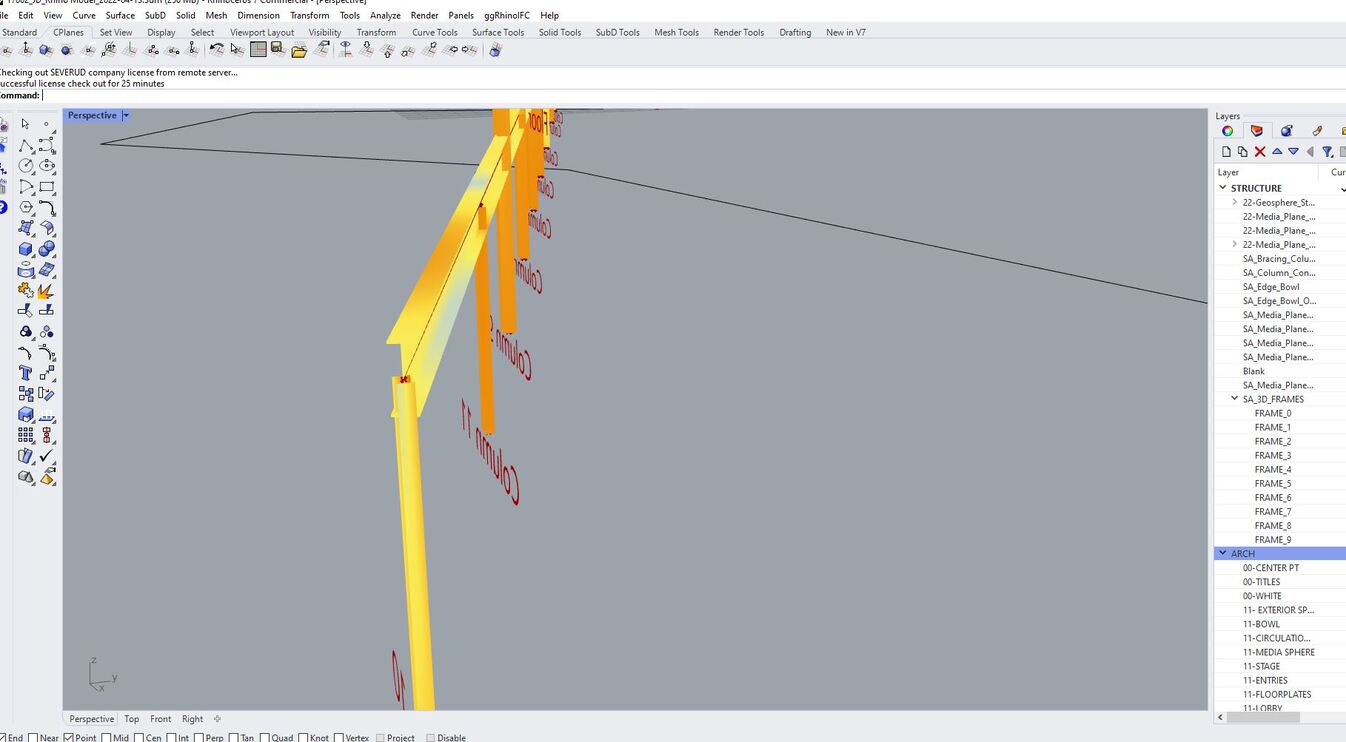Image resolution: width=1346 pixels, height=742 pixels.
Task: Click the help question mark icon
Action: click(x=3, y=208)
